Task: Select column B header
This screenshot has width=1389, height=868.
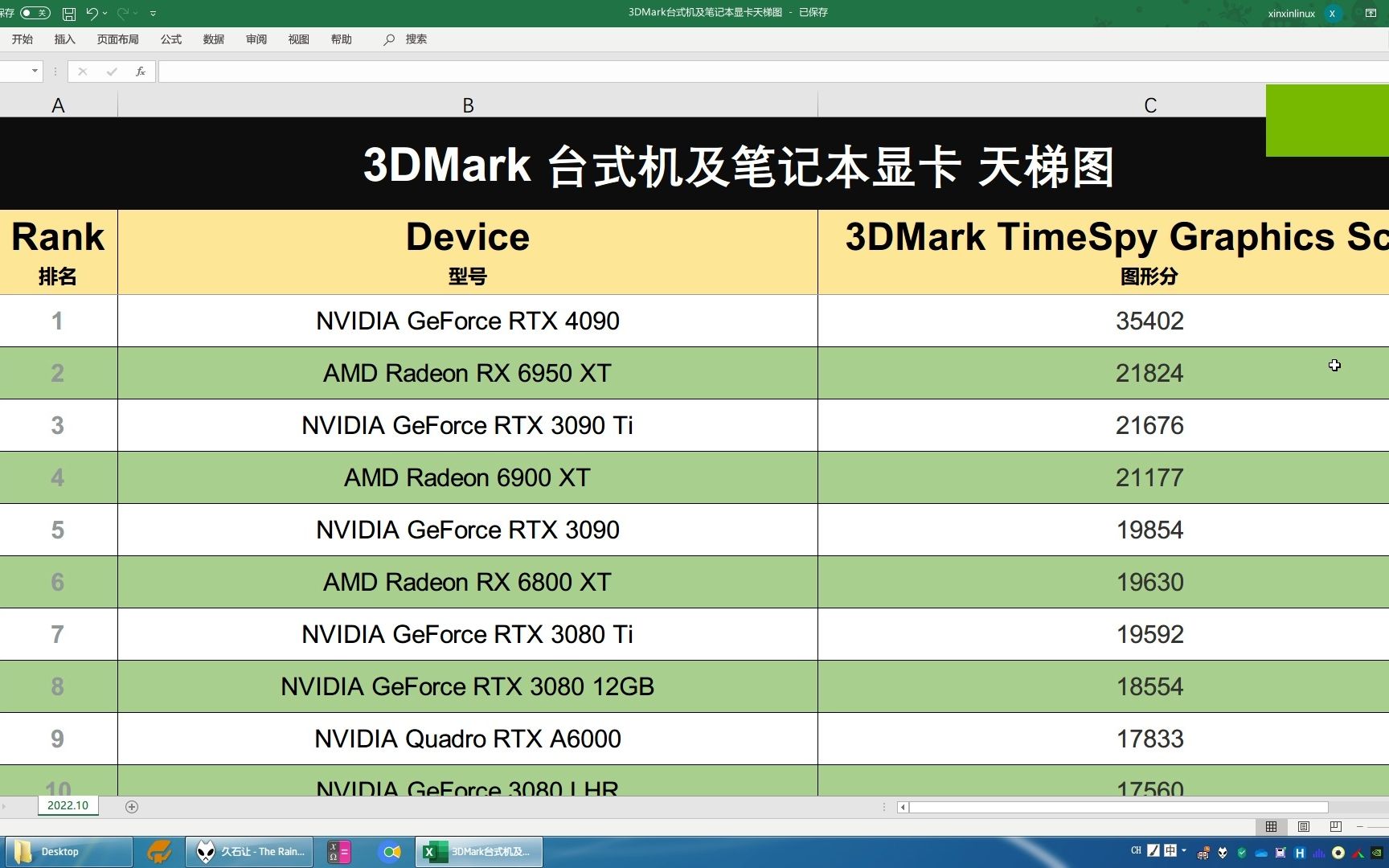Action: click(468, 105)
